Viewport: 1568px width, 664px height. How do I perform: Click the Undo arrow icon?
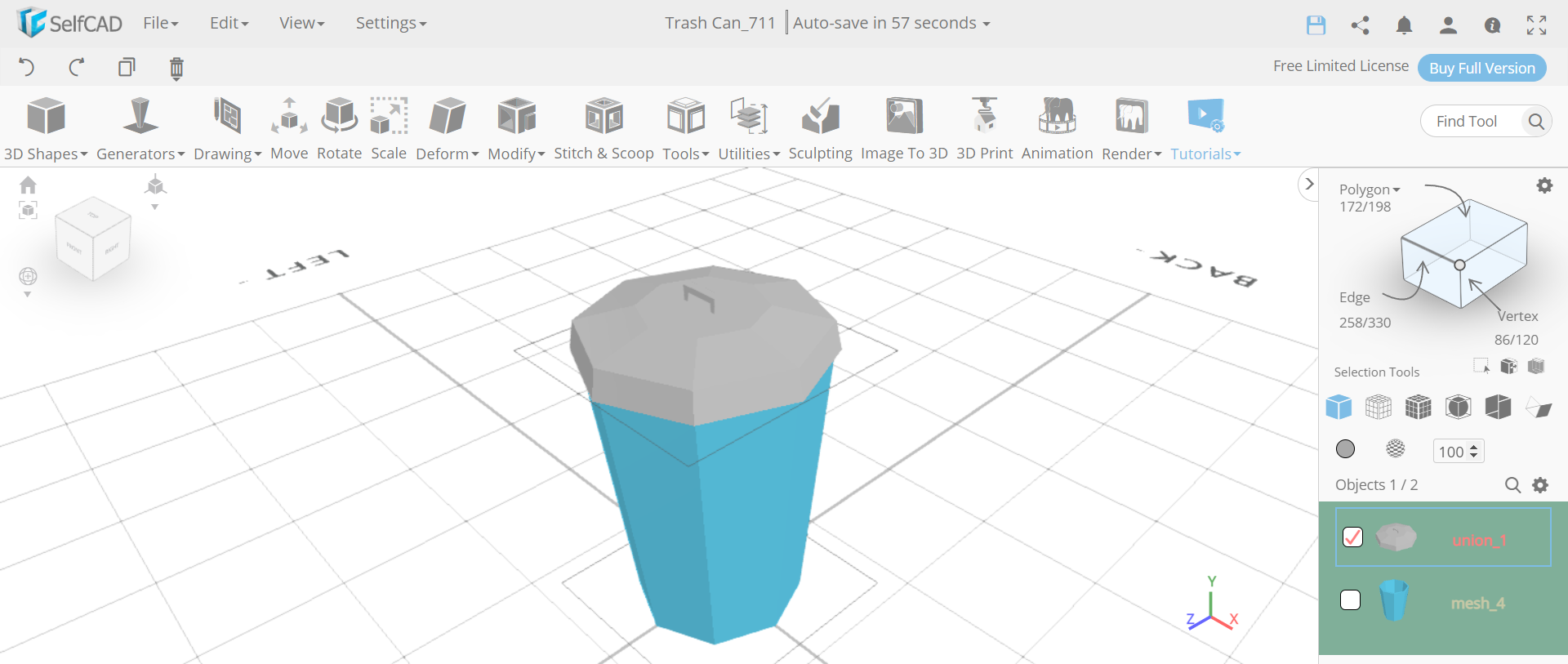27,67
